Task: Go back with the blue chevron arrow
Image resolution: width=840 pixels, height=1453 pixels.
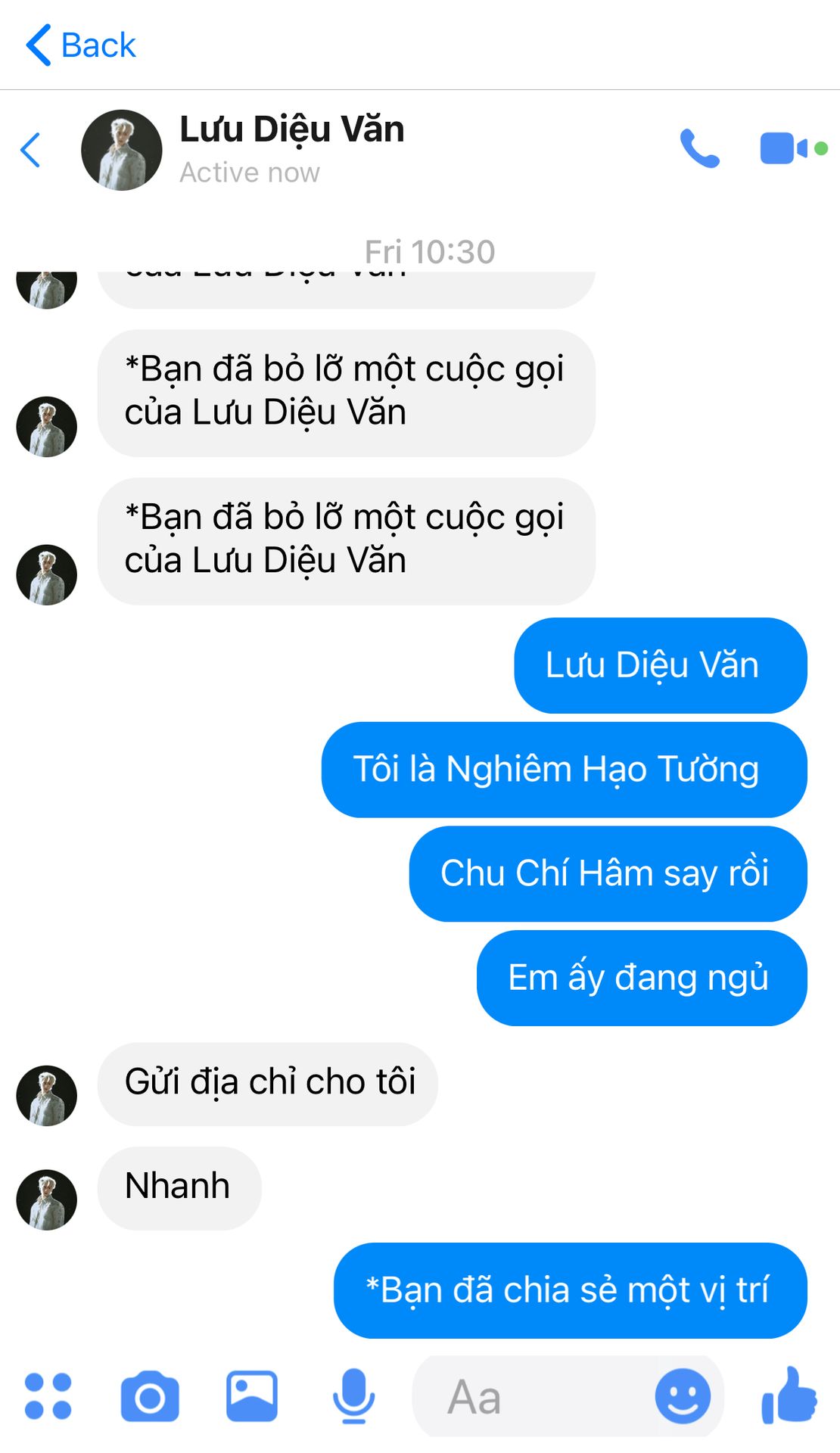Action: (30, 150)
